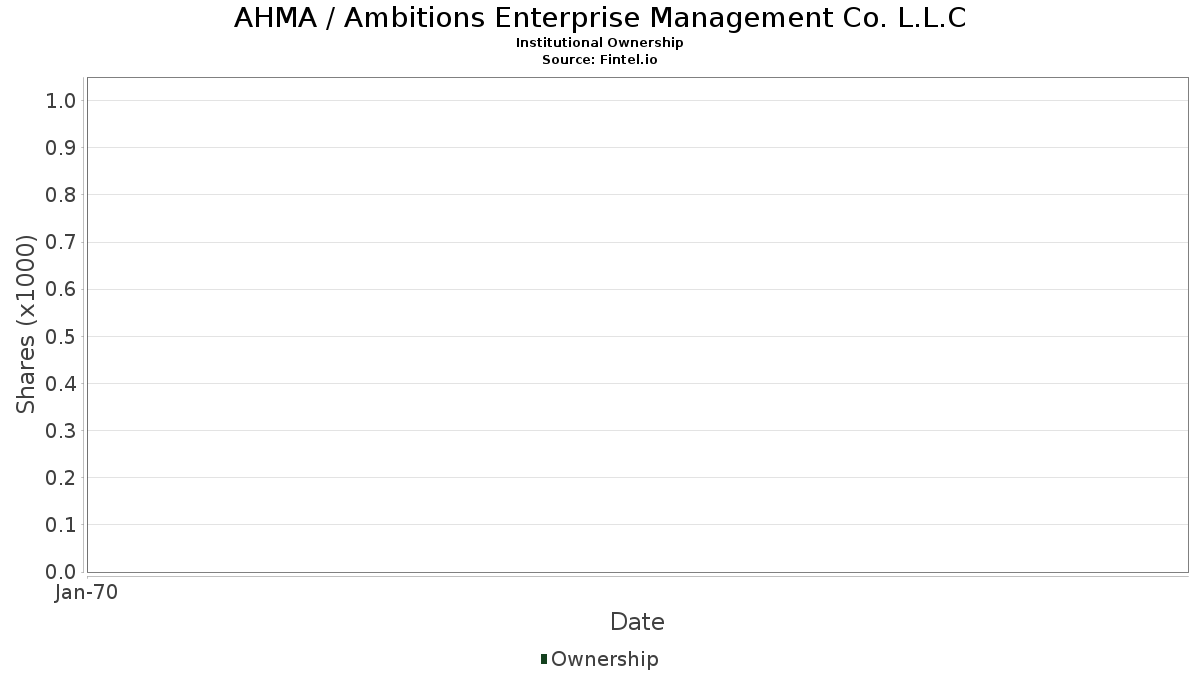1200x675 pixels.
Task: Click the Source: Fintel.io text
Action: click(600, 59)
